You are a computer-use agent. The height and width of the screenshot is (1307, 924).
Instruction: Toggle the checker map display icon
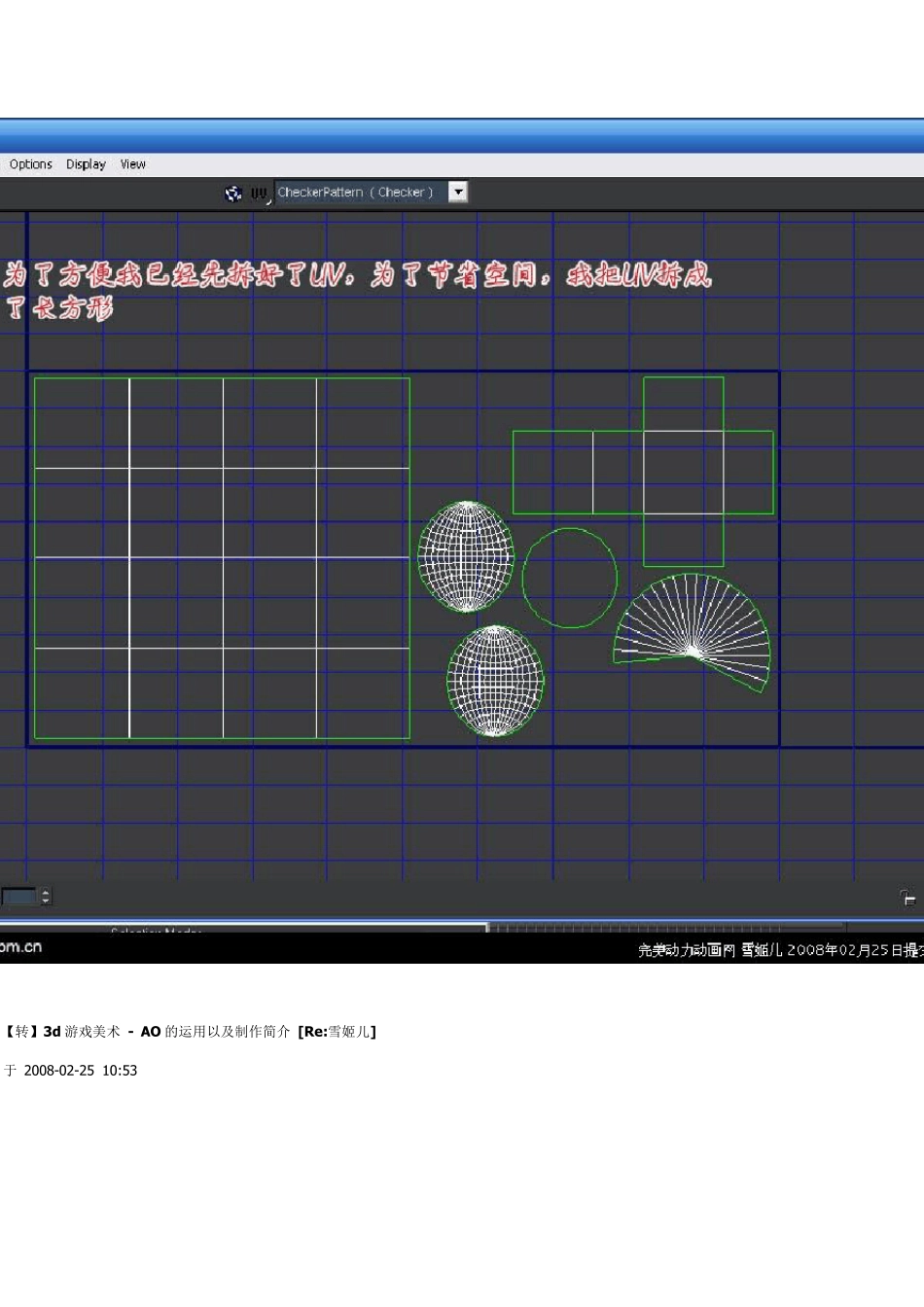233,194
